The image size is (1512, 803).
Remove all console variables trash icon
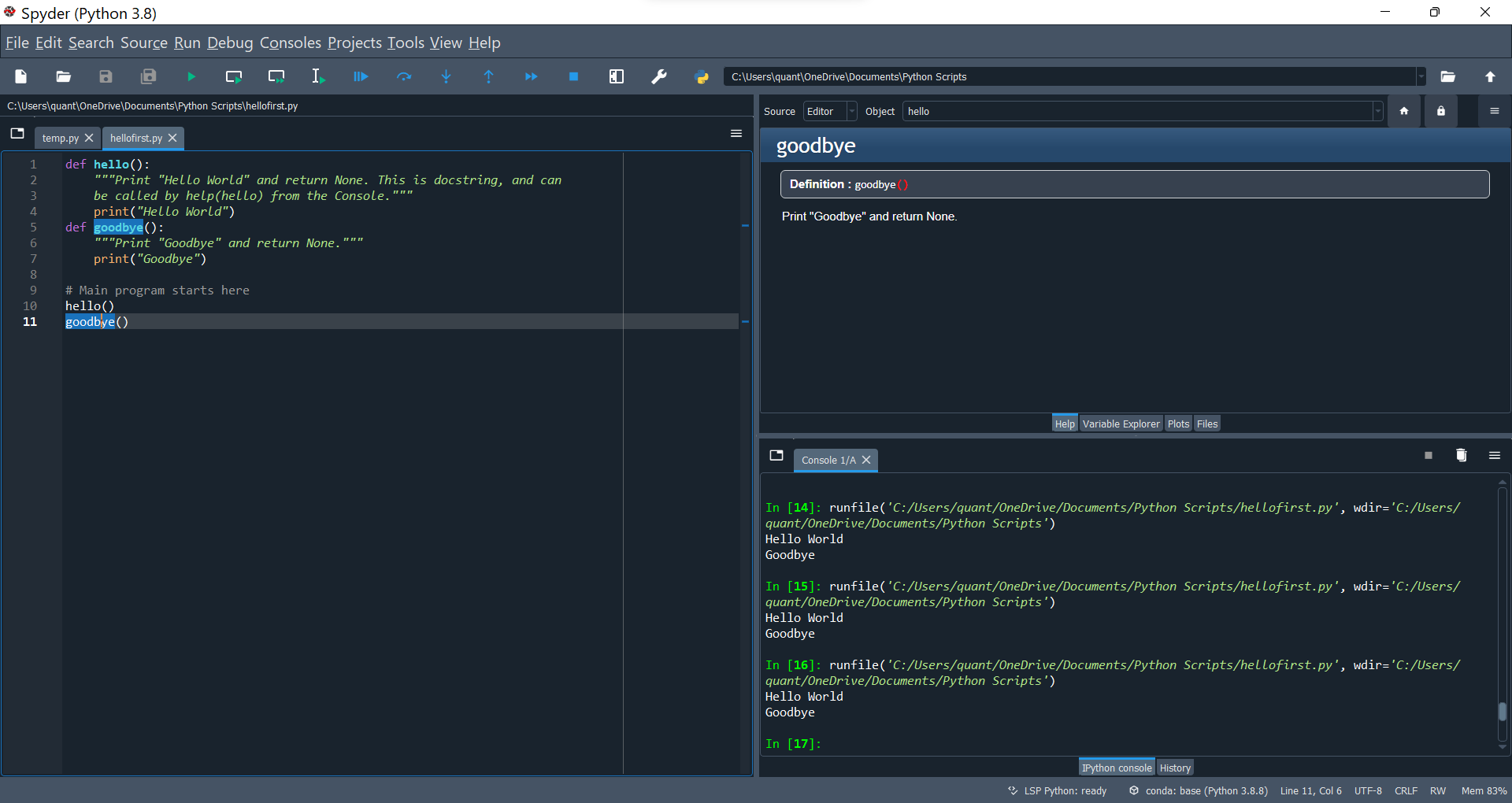(1462, 455)
